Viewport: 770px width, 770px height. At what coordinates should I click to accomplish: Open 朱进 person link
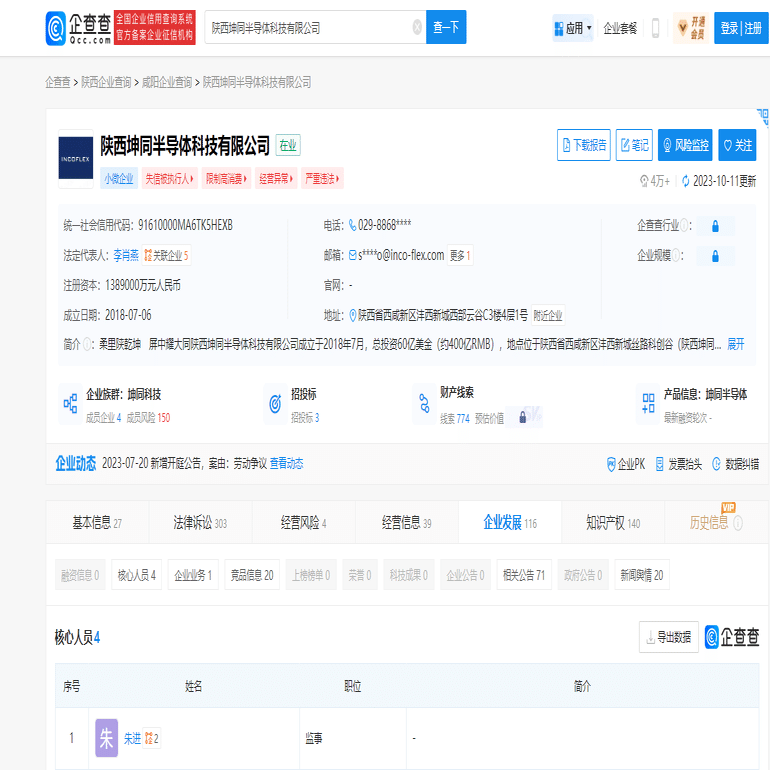click(x=132, y=739)
